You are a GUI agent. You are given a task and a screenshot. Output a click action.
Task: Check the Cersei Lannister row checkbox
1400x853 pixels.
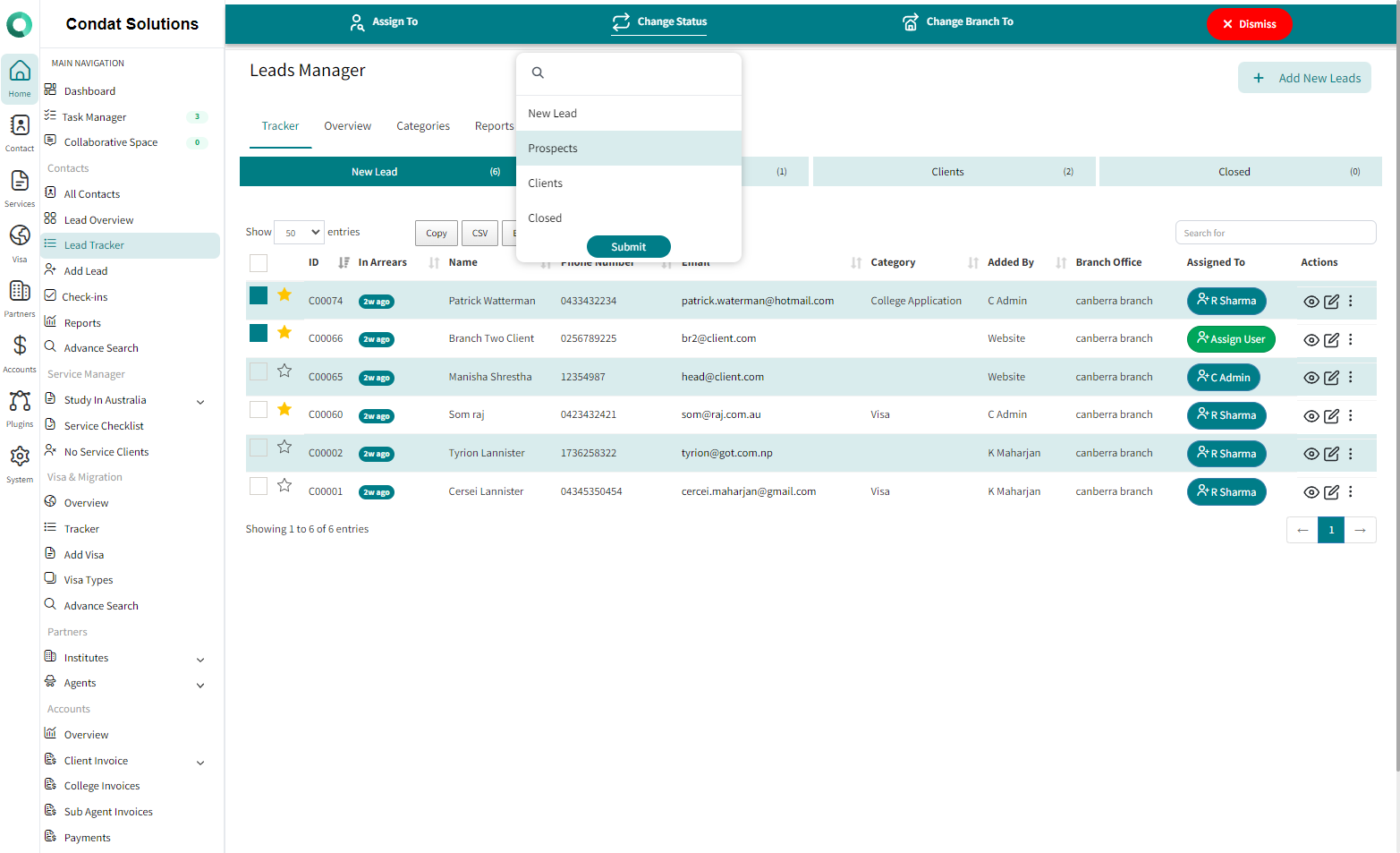[259, 486]
